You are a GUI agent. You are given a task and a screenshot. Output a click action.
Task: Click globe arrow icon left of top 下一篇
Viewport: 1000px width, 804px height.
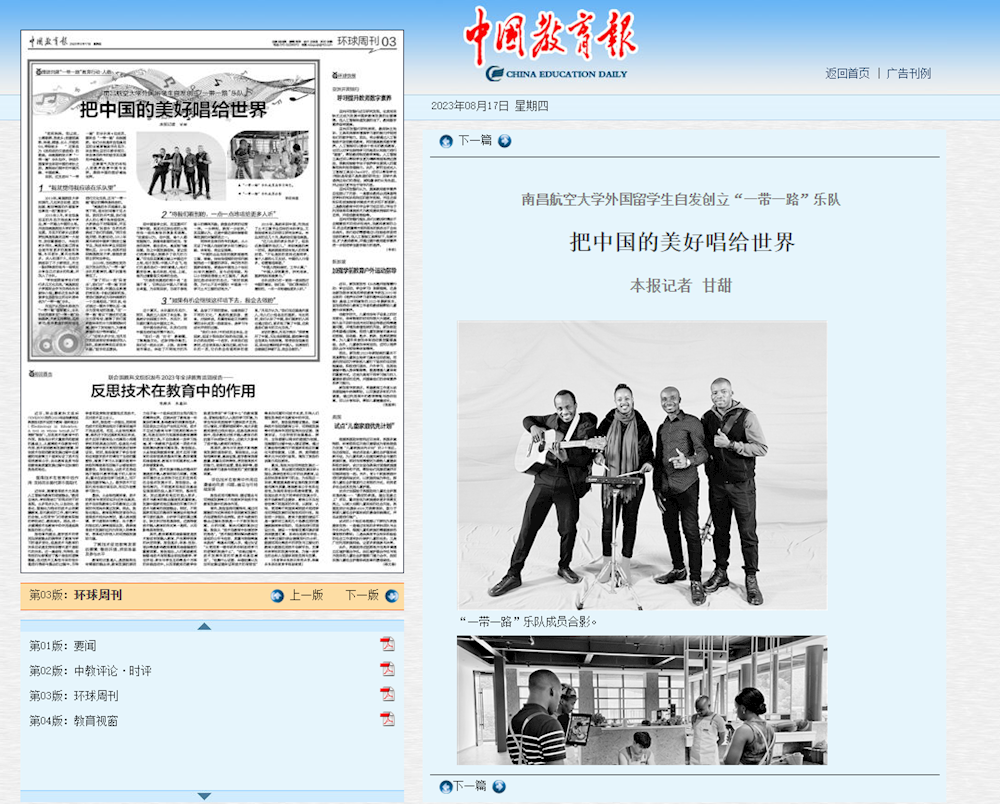pos(446,141)
